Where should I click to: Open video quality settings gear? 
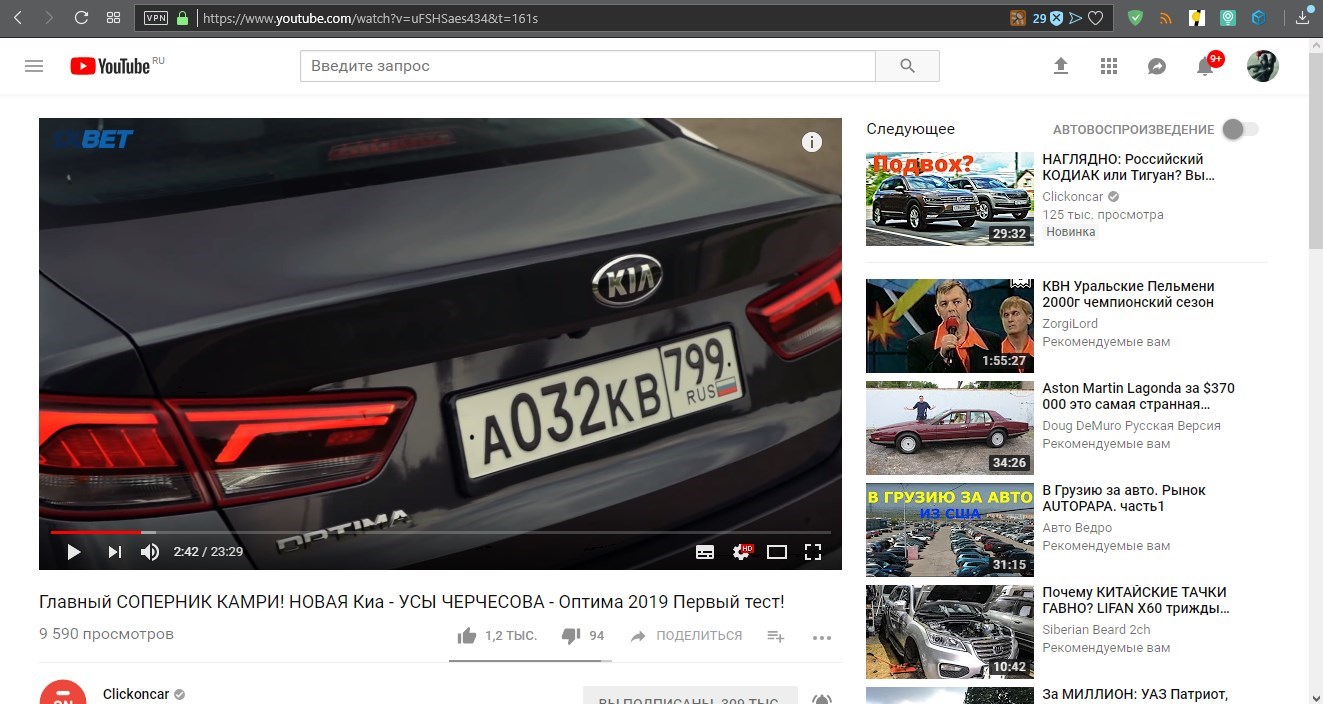click(741, 552)
